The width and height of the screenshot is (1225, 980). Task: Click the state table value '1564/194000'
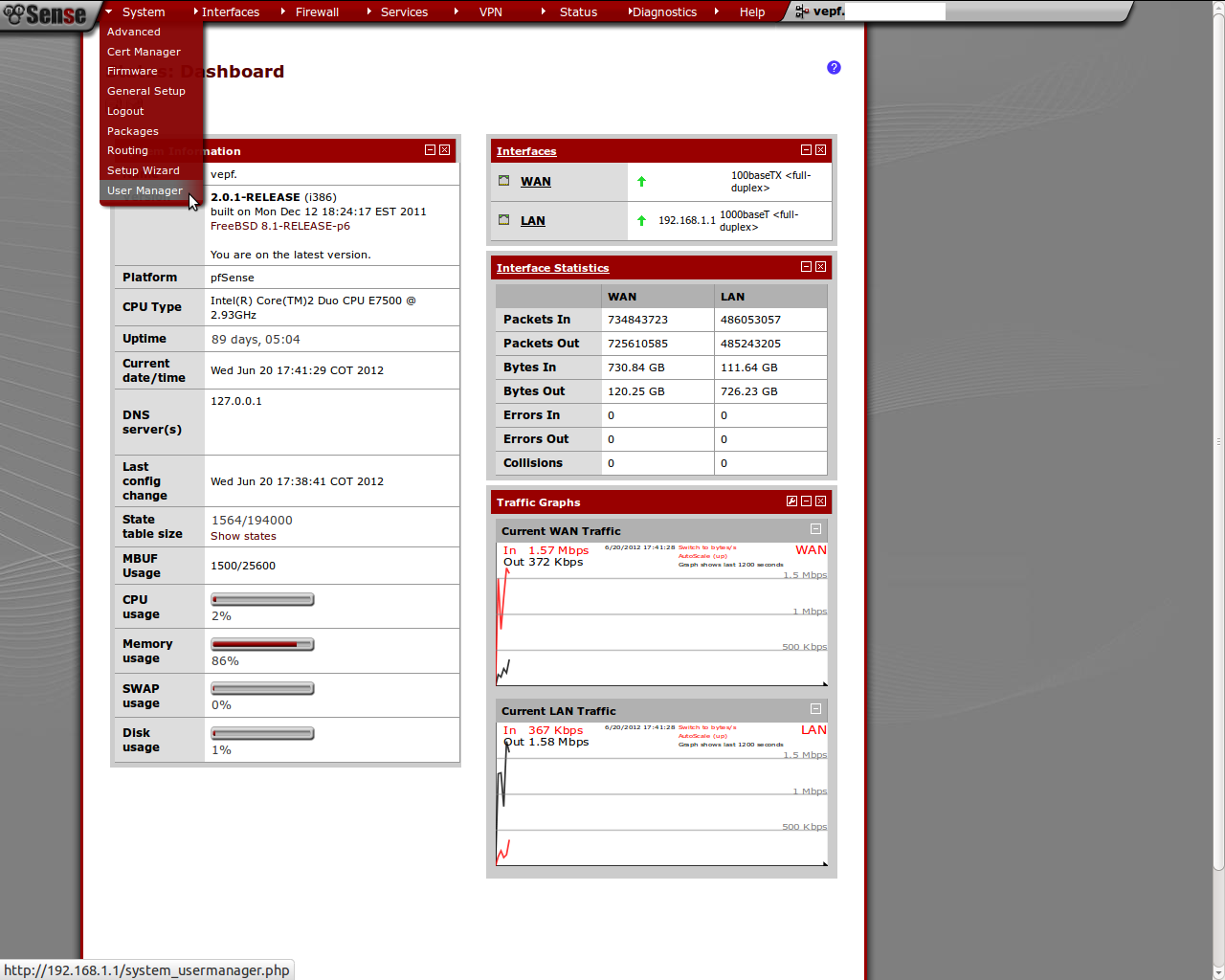[252, 520]
